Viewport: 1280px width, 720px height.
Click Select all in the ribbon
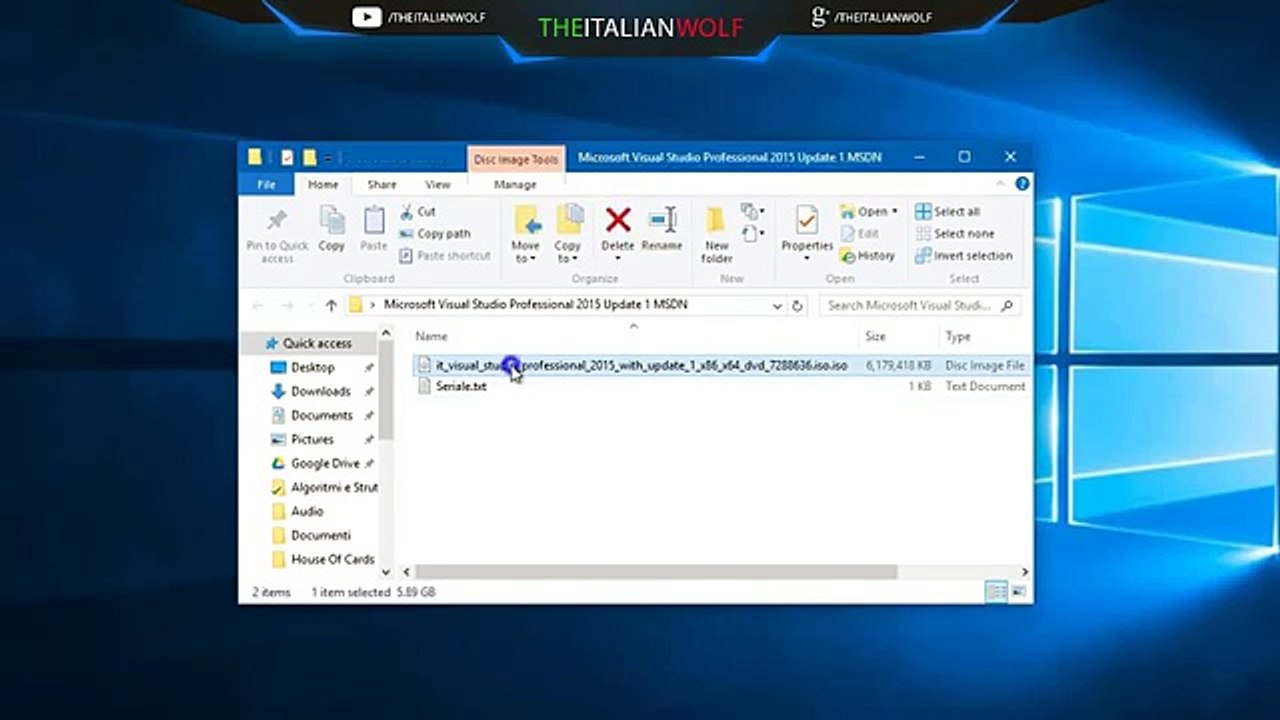[x=948, y=211]
